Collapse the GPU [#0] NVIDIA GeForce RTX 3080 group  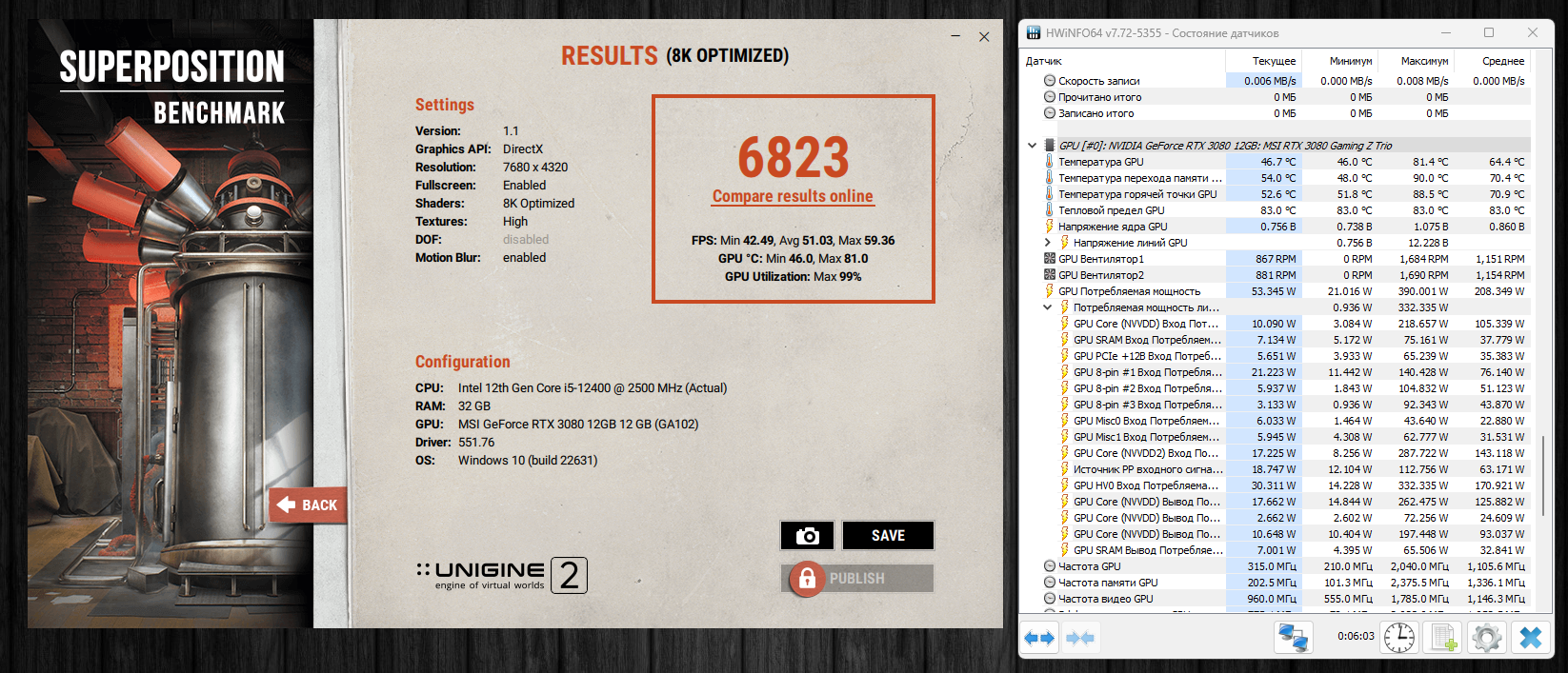tap(1032, 146)
